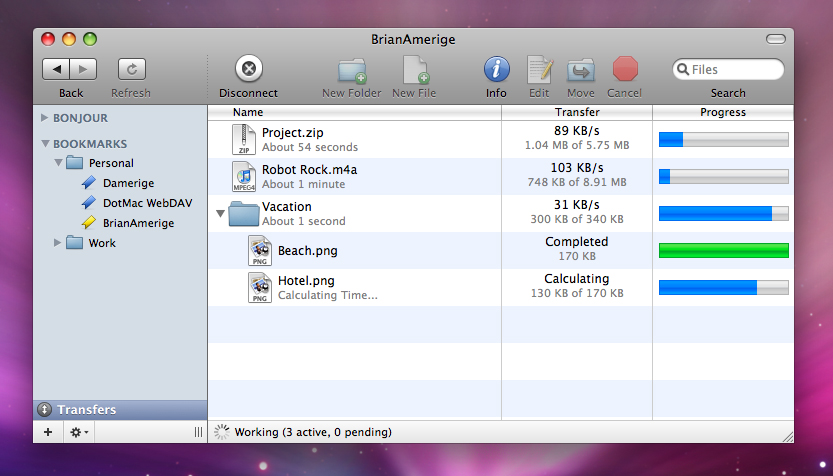Click the Transfers arrows icon
The height and width of the screenshot is (476, 833).
[45, 410]
